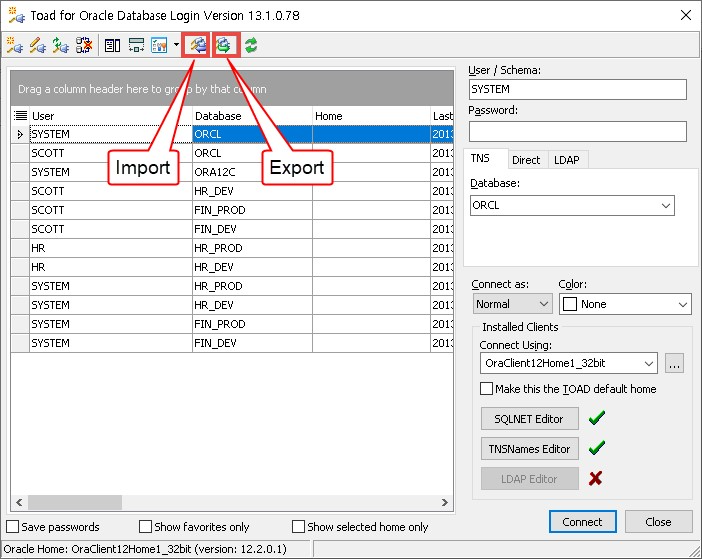Toggle the detail panel layout icon

point(112,45)
